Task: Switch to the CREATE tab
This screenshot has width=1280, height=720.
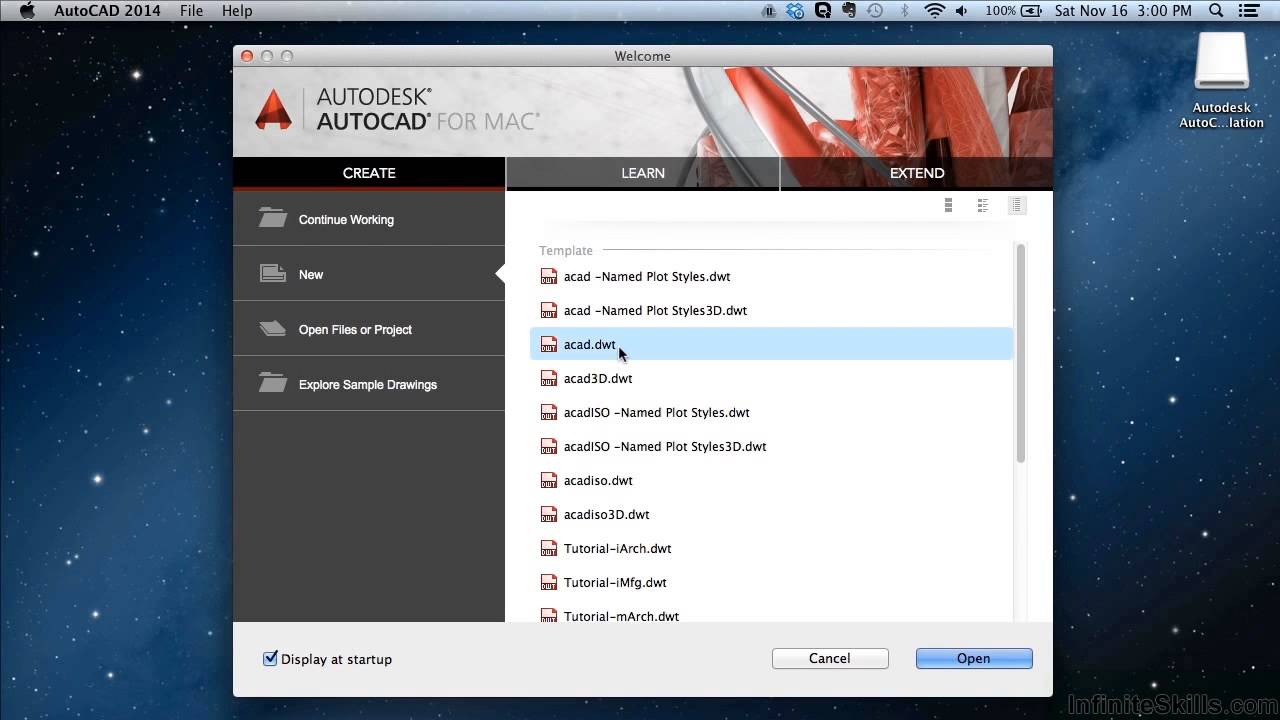Action: (369, 173)
